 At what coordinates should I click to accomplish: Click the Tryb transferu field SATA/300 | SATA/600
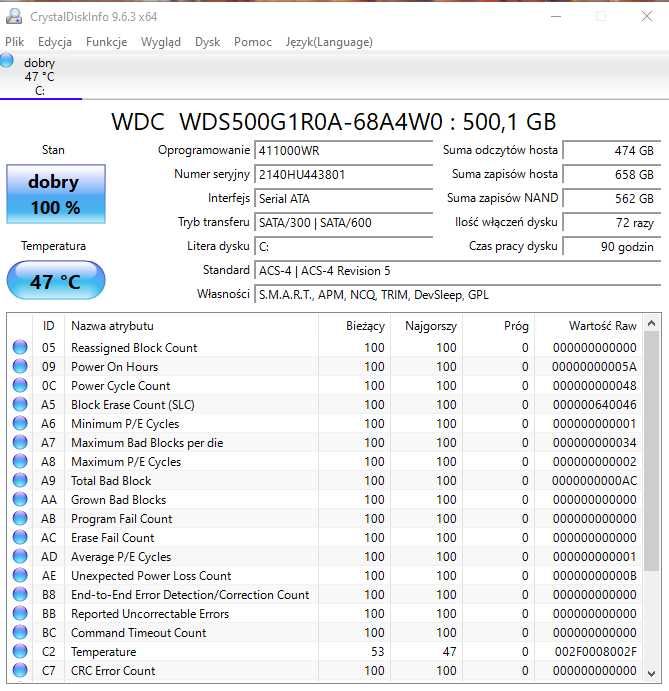pyautogui.click(x=344, y=223)
